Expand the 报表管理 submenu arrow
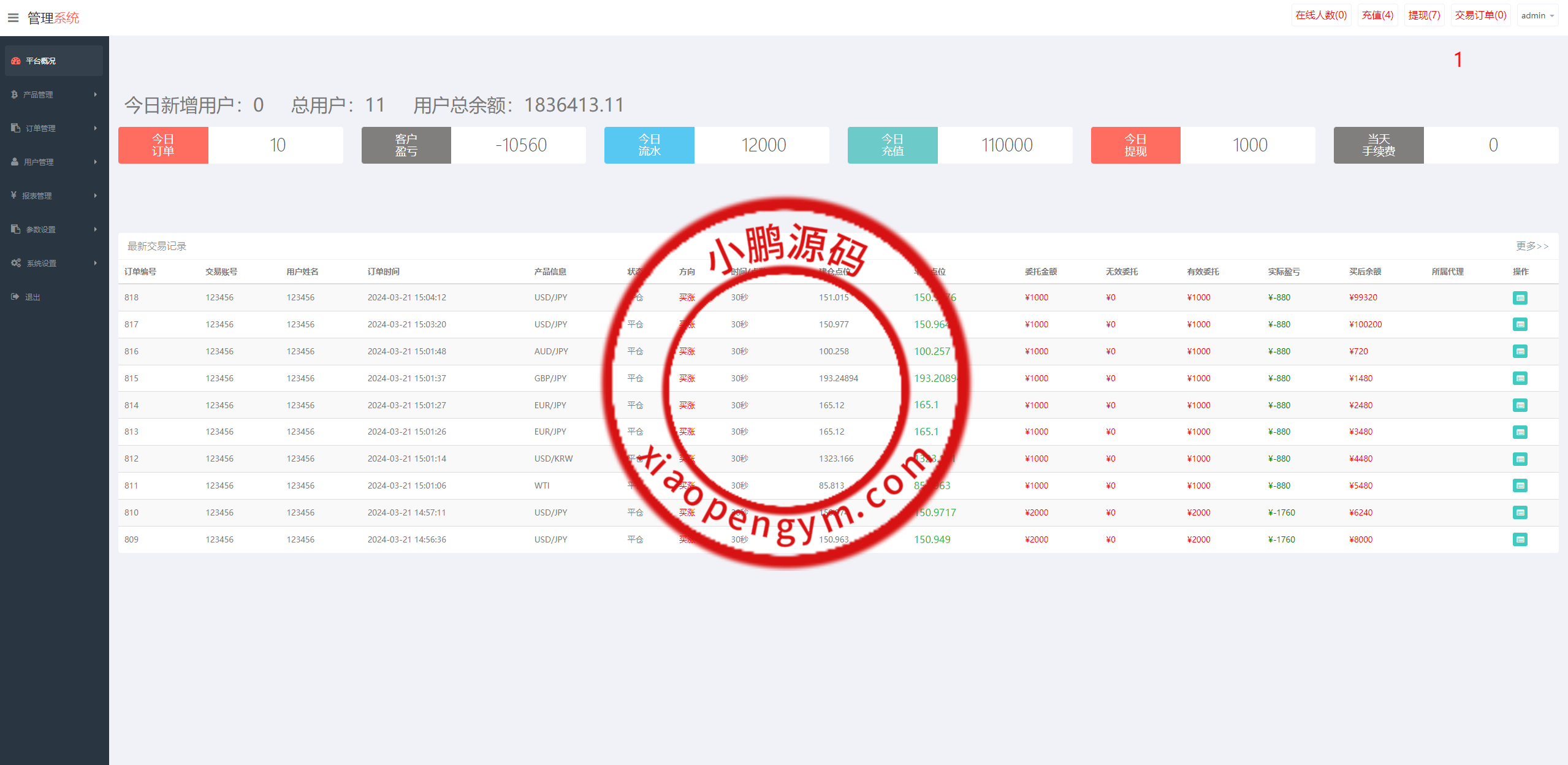Screen dimensions: 1568x765 [x=96, y=196]
